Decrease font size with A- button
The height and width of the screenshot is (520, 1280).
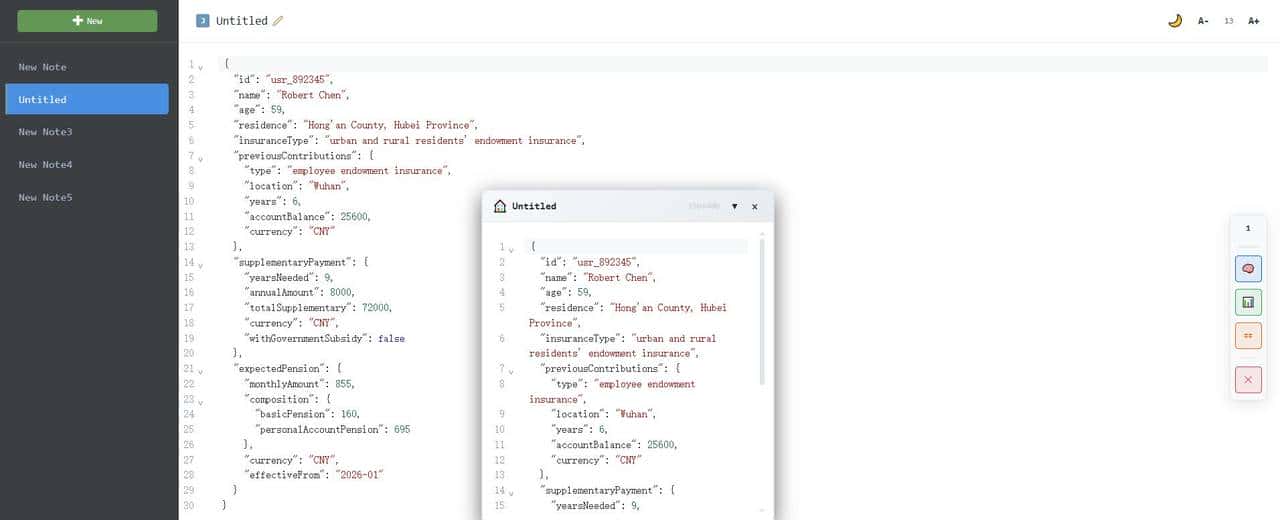[x=1203, y=21]
